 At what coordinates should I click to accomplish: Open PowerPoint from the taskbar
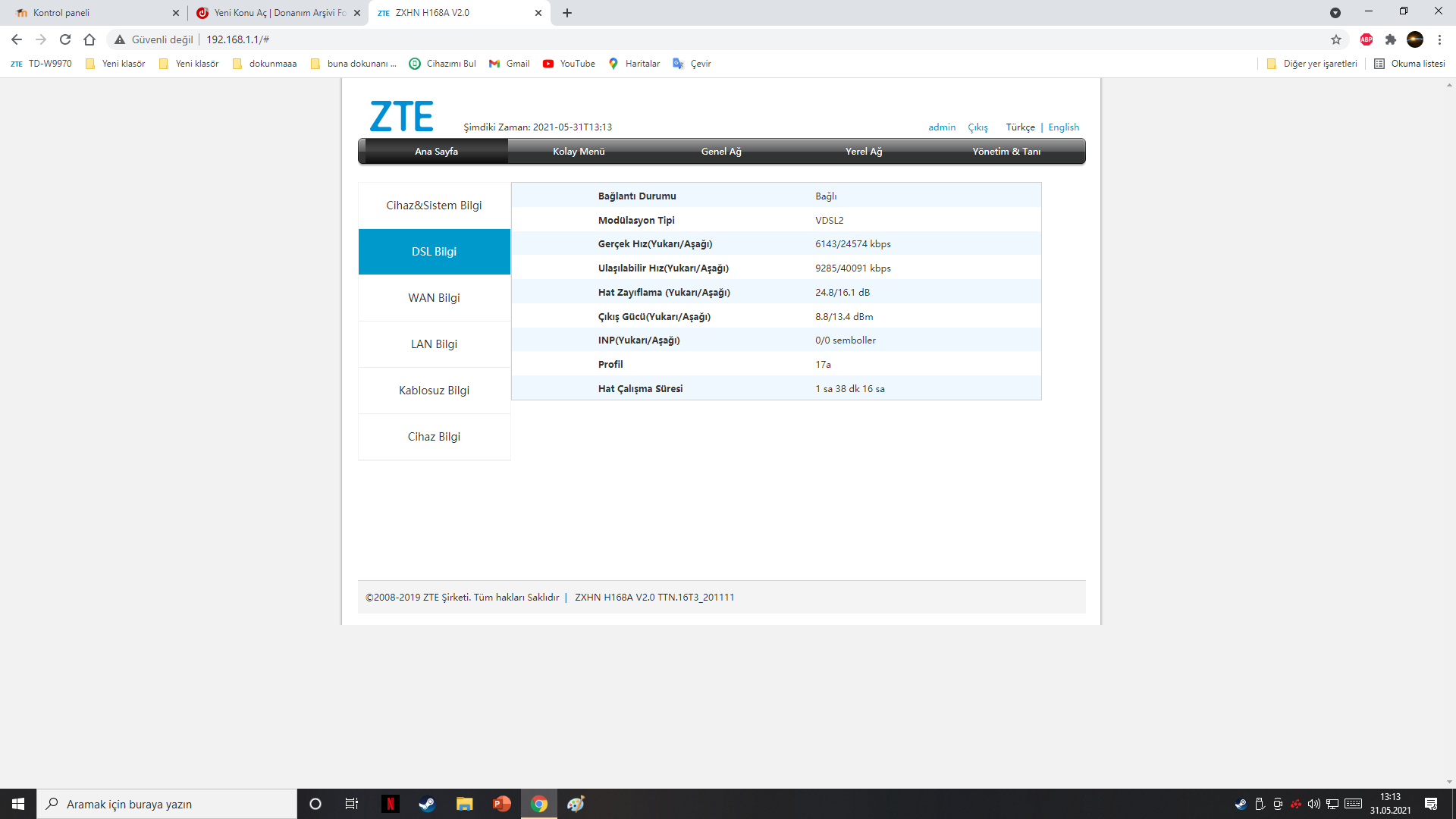[501, 804]
